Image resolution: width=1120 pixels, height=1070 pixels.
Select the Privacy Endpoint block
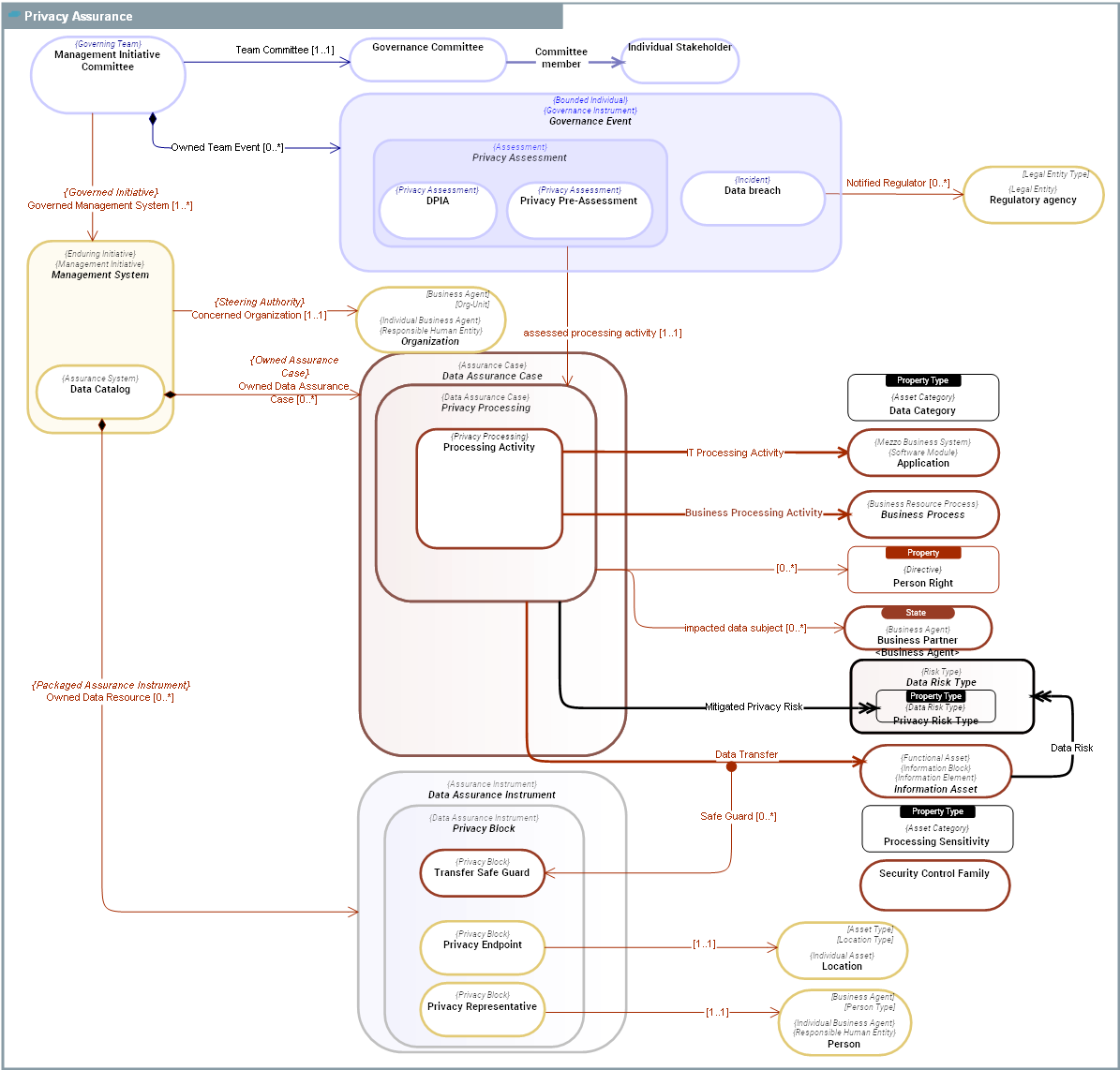point(482,947)
